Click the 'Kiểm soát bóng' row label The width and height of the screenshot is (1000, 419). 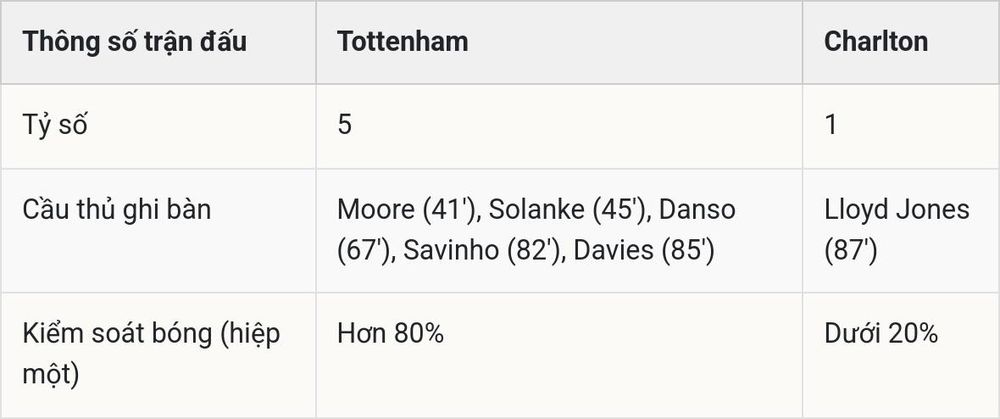tap(108, 334)
